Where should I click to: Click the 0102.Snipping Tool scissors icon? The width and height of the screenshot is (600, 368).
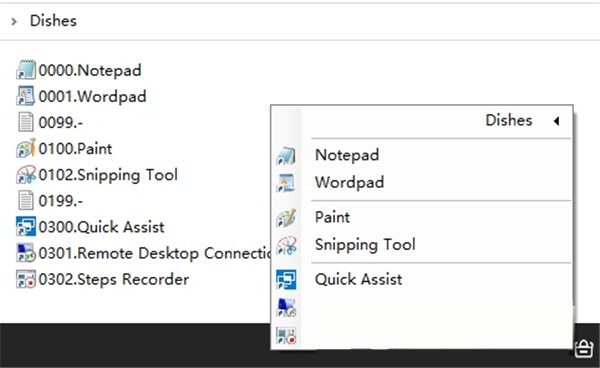(x=26, y=174)
